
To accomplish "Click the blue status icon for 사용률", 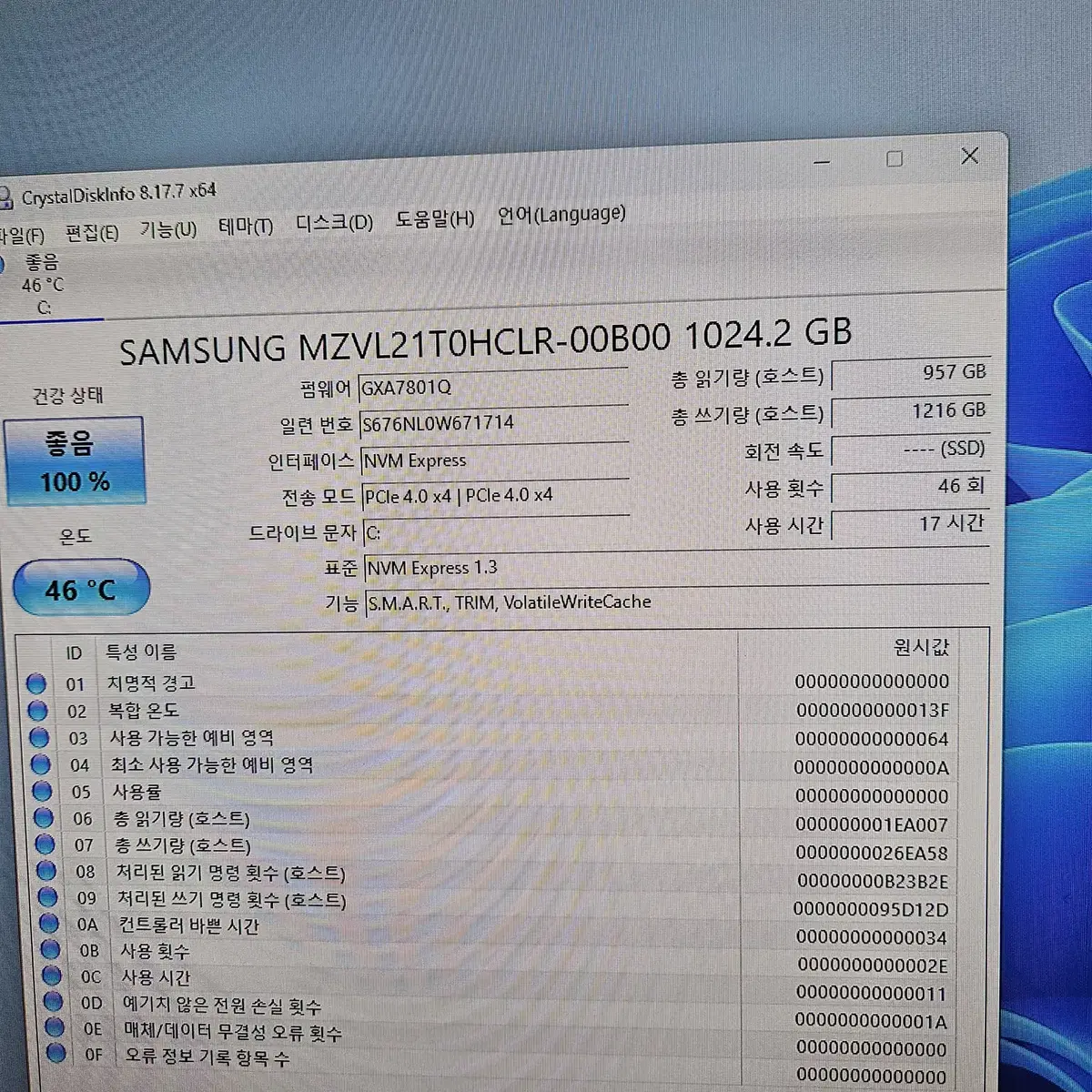I will point(43,792).
